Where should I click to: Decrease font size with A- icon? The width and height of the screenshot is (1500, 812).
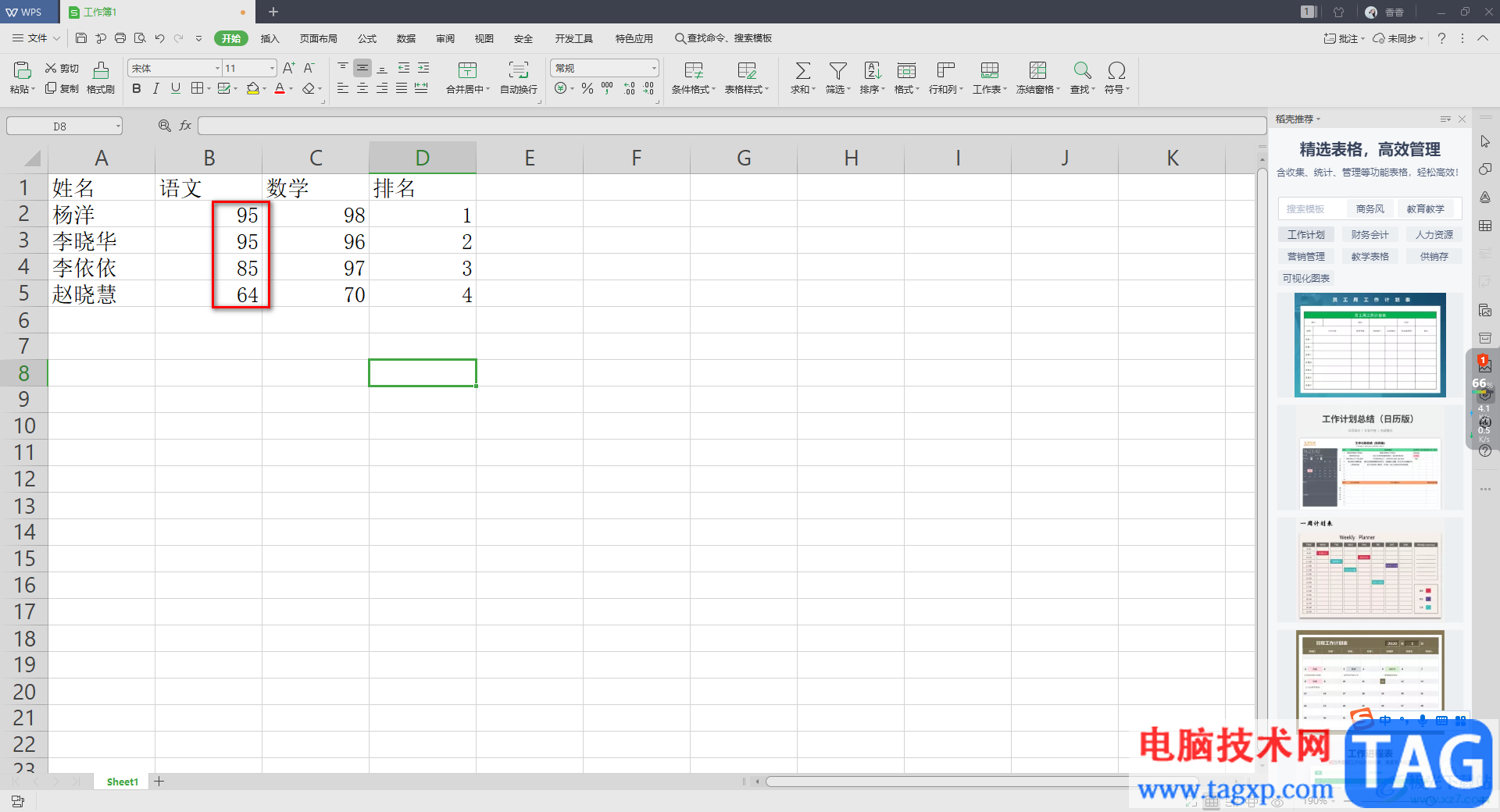[x=309, y=69]
